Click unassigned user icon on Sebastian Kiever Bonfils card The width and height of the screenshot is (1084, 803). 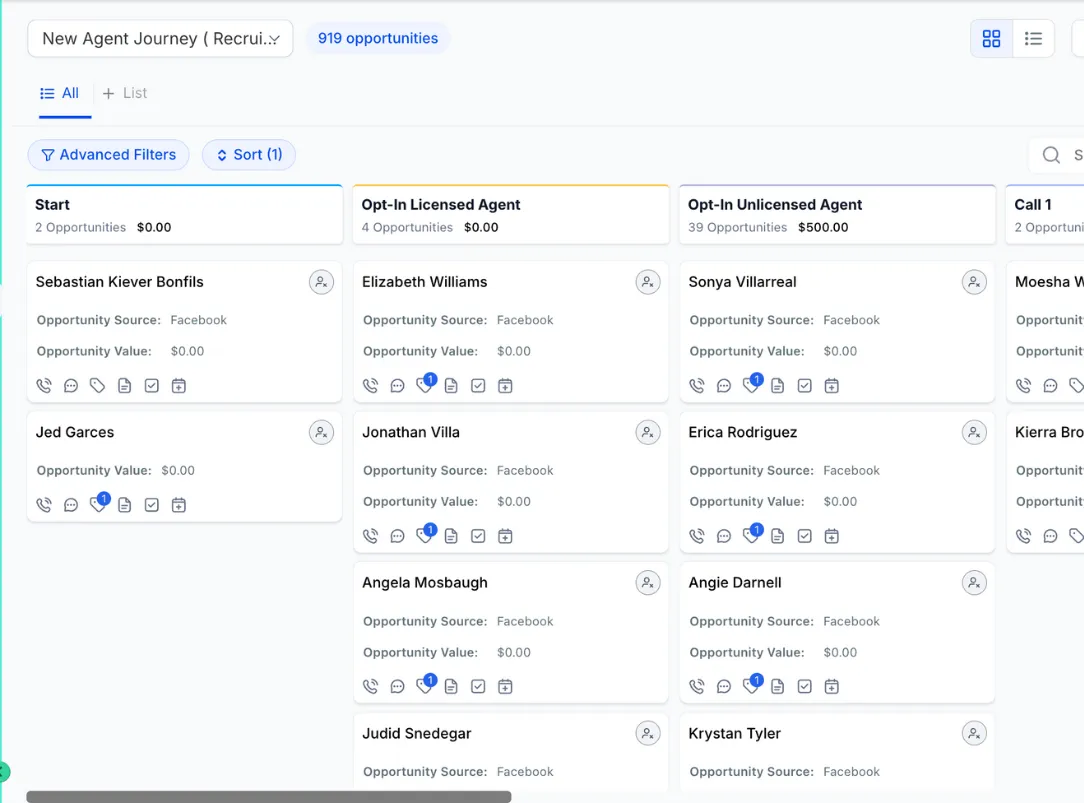[x=321, y=282]
